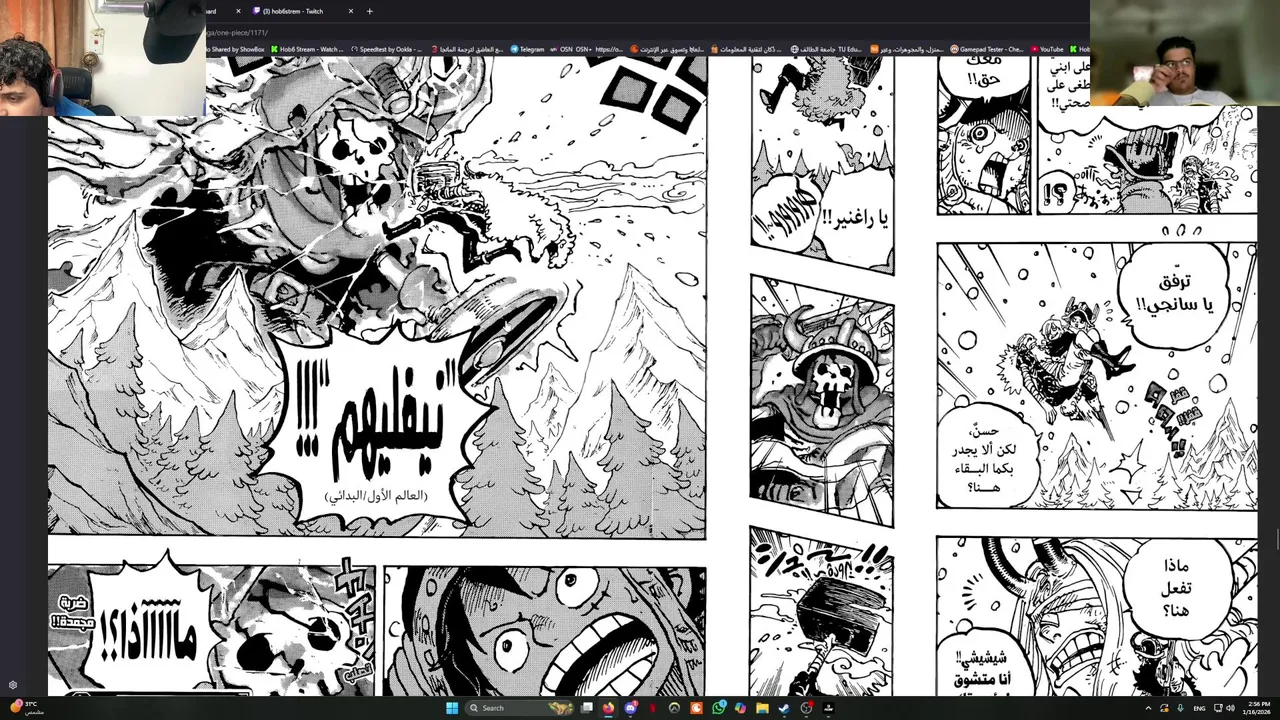The height and width of the screenshot is (720, 1280).
Task: Click the manga panel with the shocked face
Action: (x=545, y=631)
